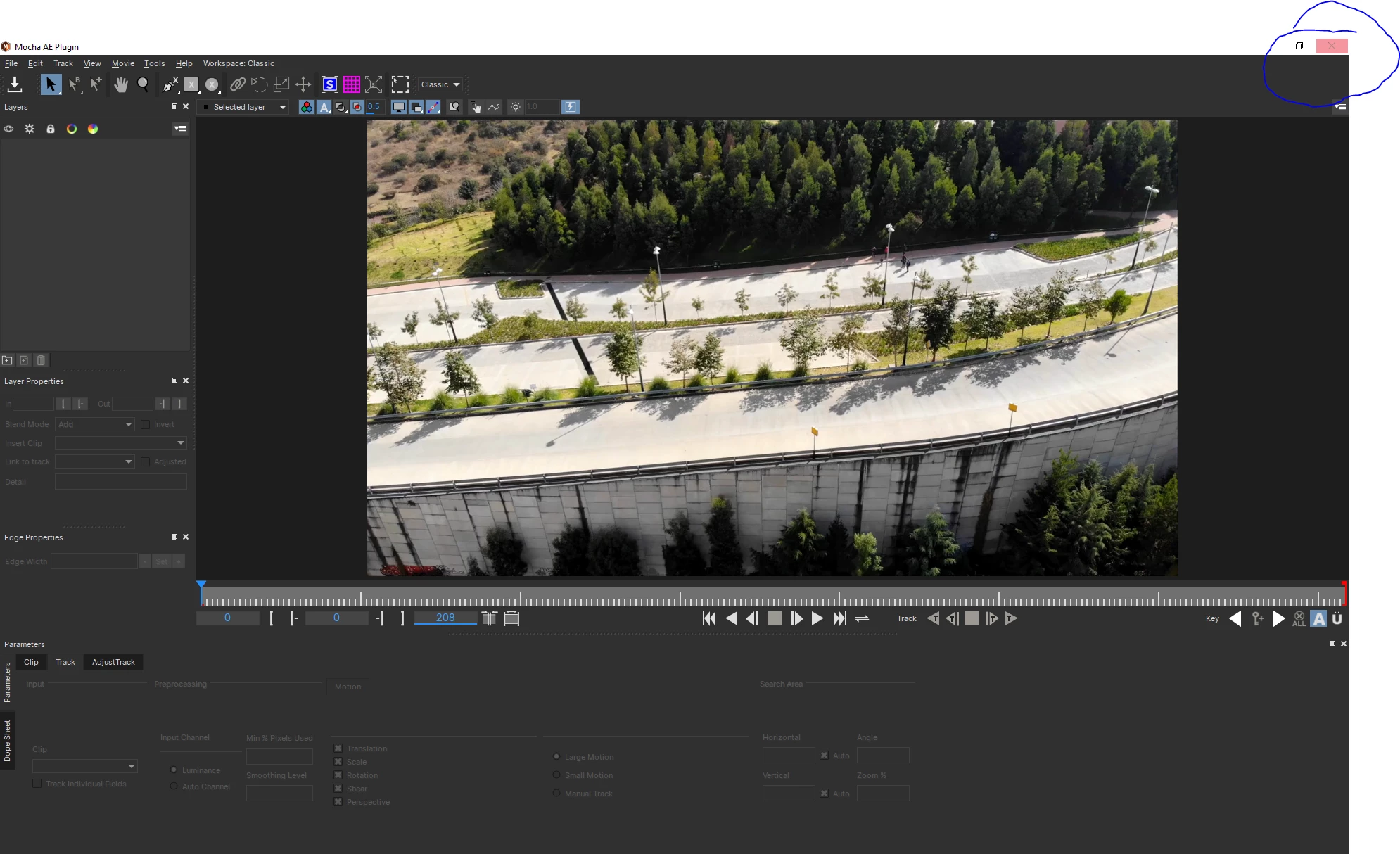The width and height of the screenshot is (1400, 854).
Task: Open the Classic workspace dropdown
Action: (x=440, y=84)
